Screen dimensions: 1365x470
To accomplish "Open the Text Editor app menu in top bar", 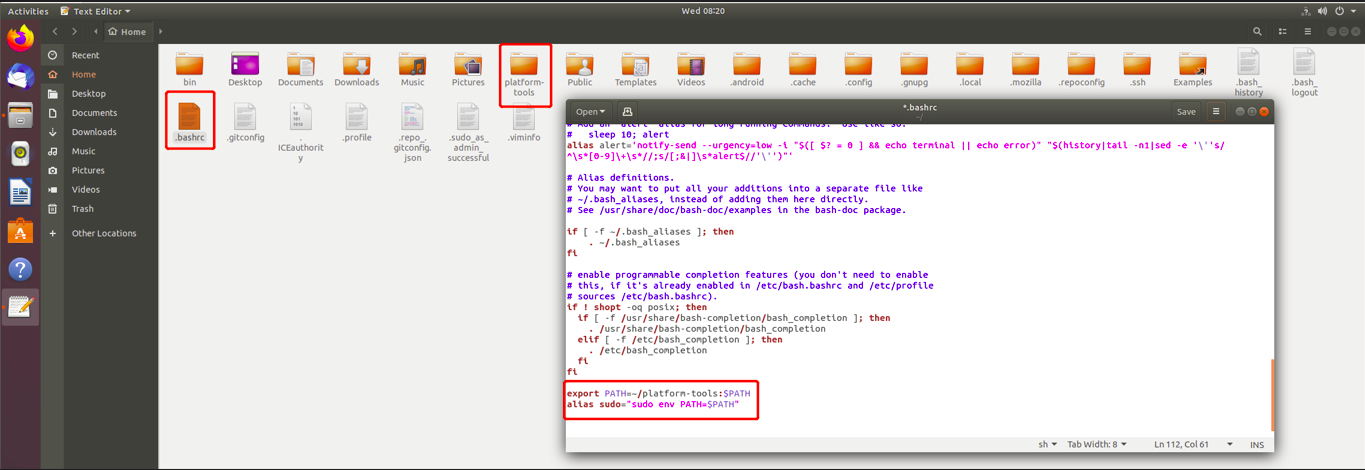I will [x=95, y=11].
